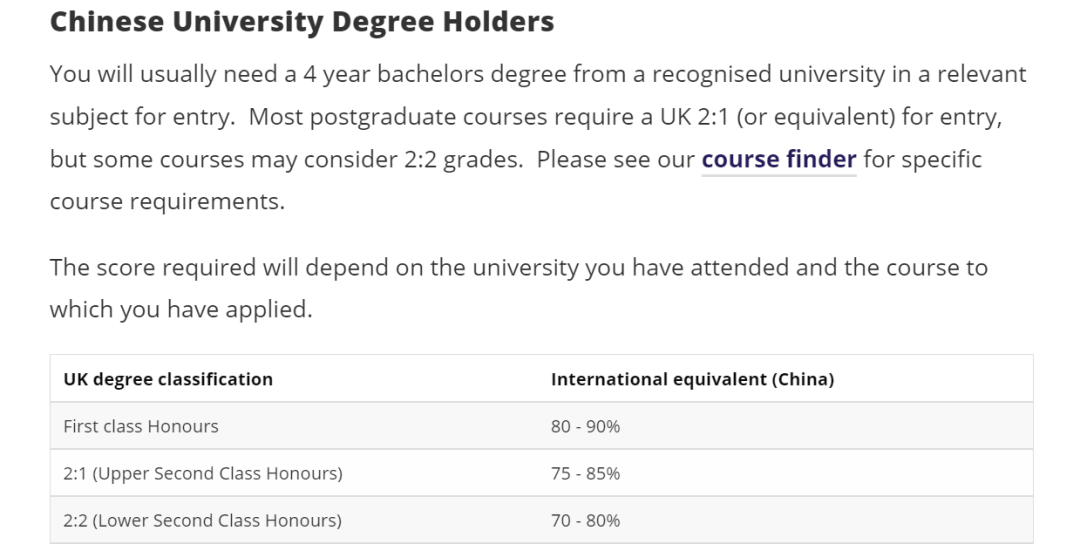
Task: Click the 75 - 85% table cell
Action: (585, 474)
